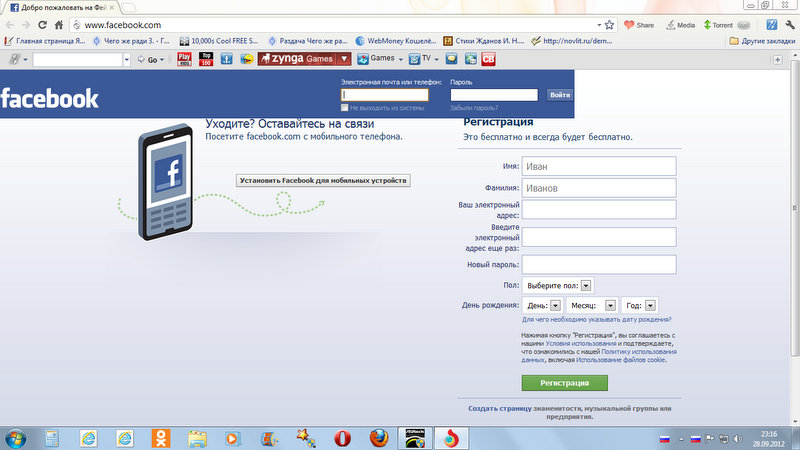Open Action Center flag in system tray
This screenshot has height=450, width=800.
pos(710,439)
